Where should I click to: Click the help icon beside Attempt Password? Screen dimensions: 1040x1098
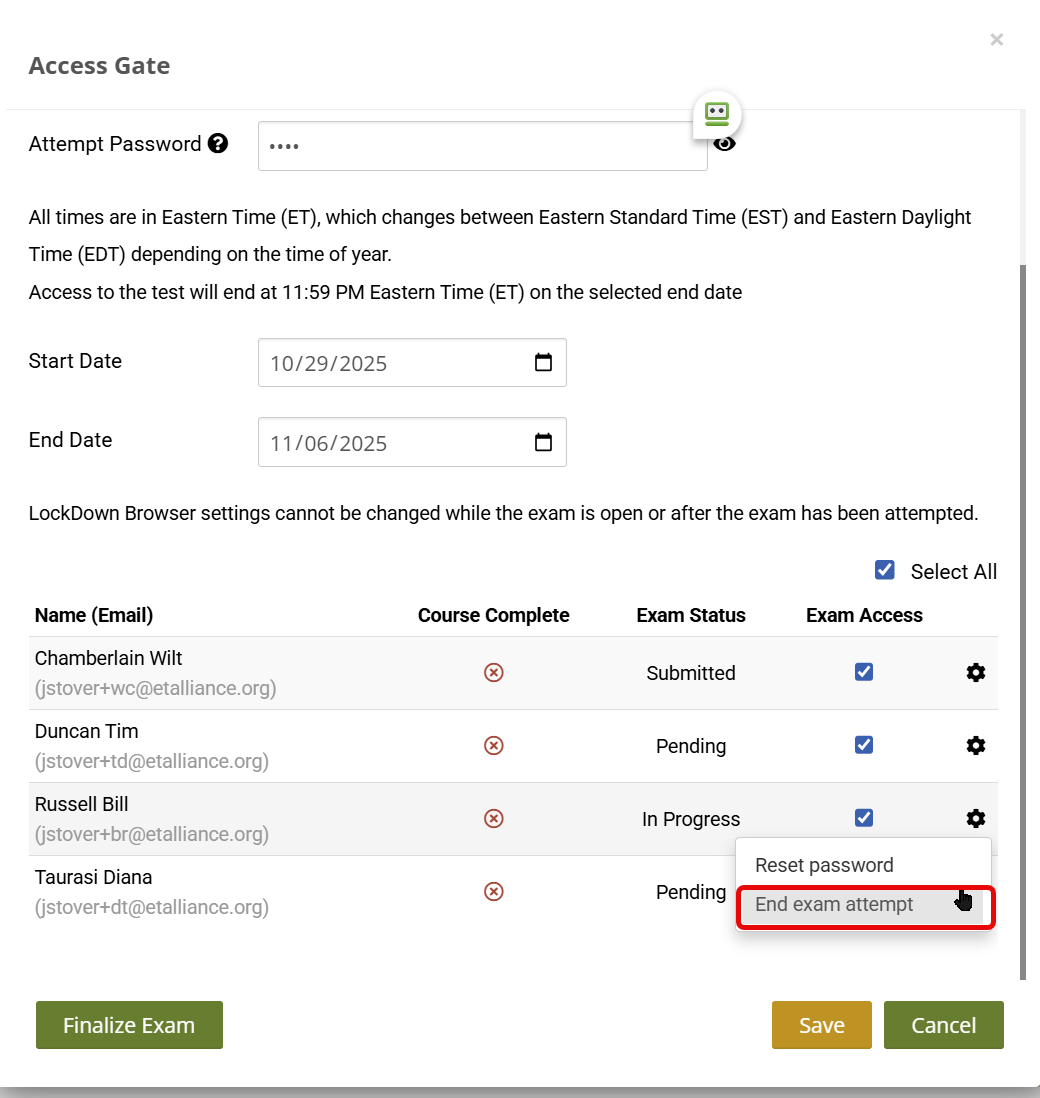[218, 144]
